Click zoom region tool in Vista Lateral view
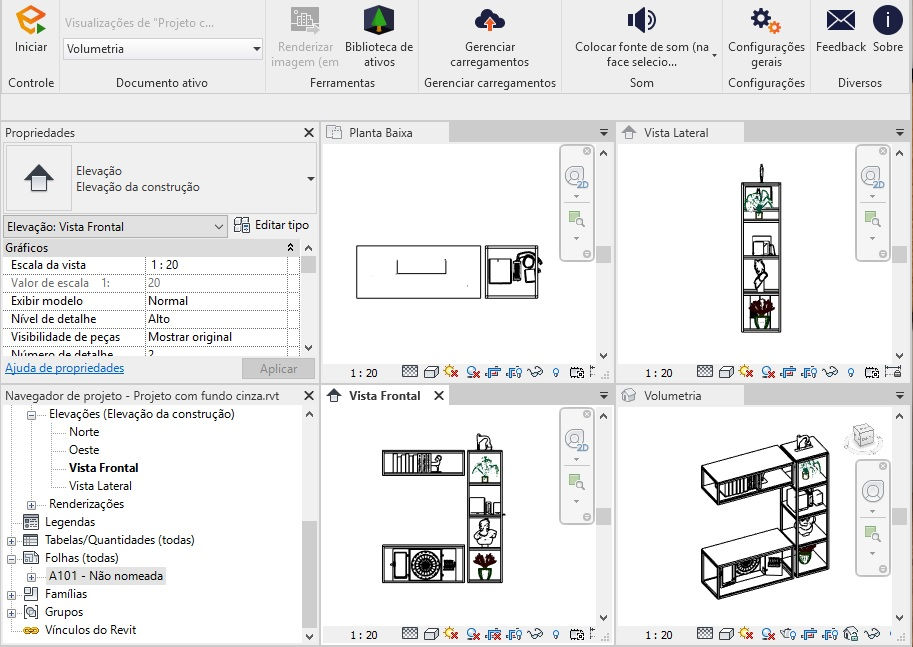Viewport: 913px width, 647px height. pyautogui.click(x=872, y=220)
